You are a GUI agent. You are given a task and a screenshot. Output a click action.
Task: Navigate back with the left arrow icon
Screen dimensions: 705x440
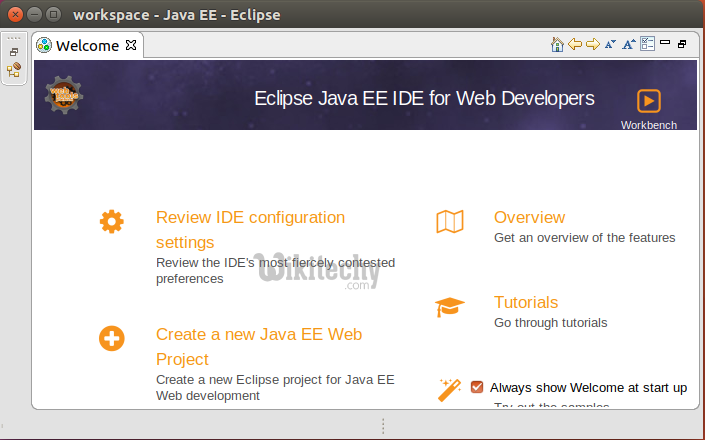click(575, 44)
